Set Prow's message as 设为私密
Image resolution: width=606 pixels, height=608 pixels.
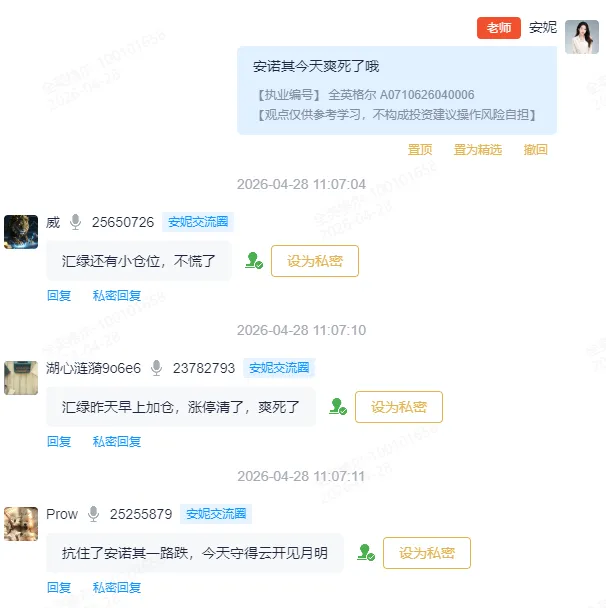426,553
